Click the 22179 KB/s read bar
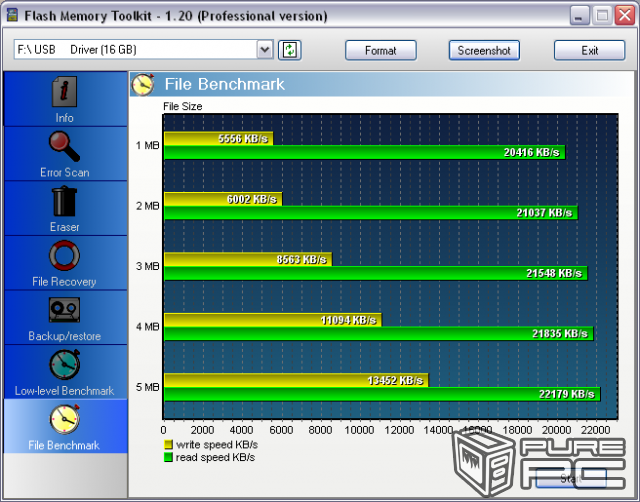This screenshot has width=640, height=502. [382, 394]
